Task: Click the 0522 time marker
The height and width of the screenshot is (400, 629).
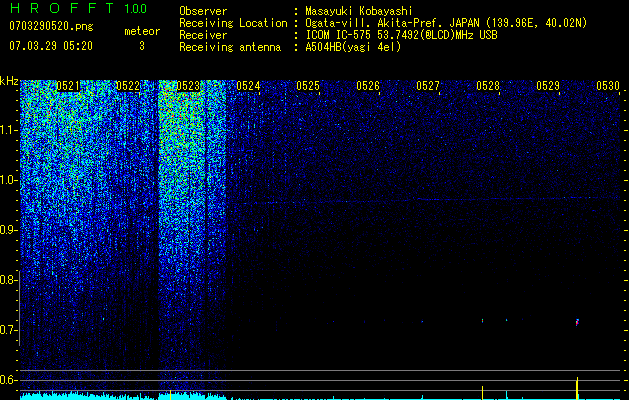Action: [128, 86]
